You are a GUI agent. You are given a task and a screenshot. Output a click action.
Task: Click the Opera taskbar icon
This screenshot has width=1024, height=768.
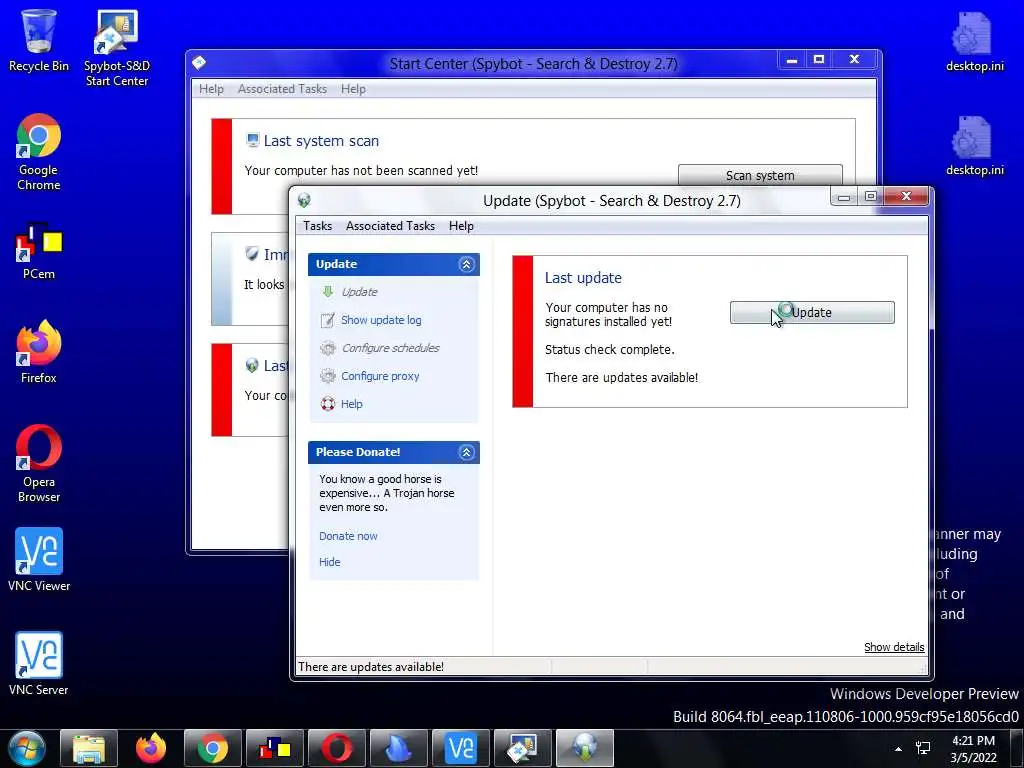coord(337,748)
